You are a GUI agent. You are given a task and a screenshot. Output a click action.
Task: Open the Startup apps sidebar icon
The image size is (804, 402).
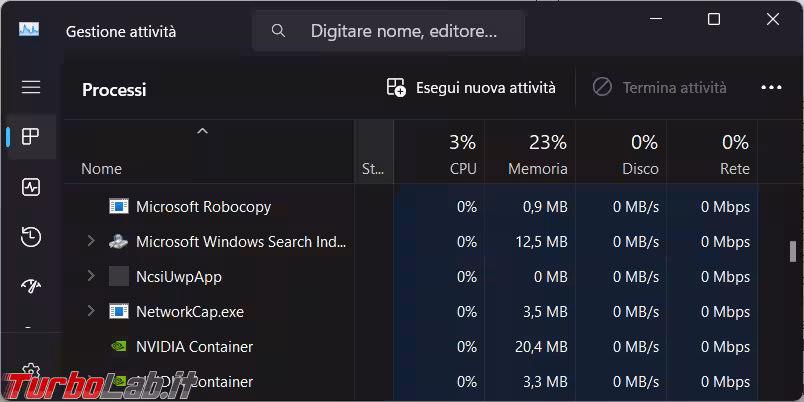coord(31,287)
